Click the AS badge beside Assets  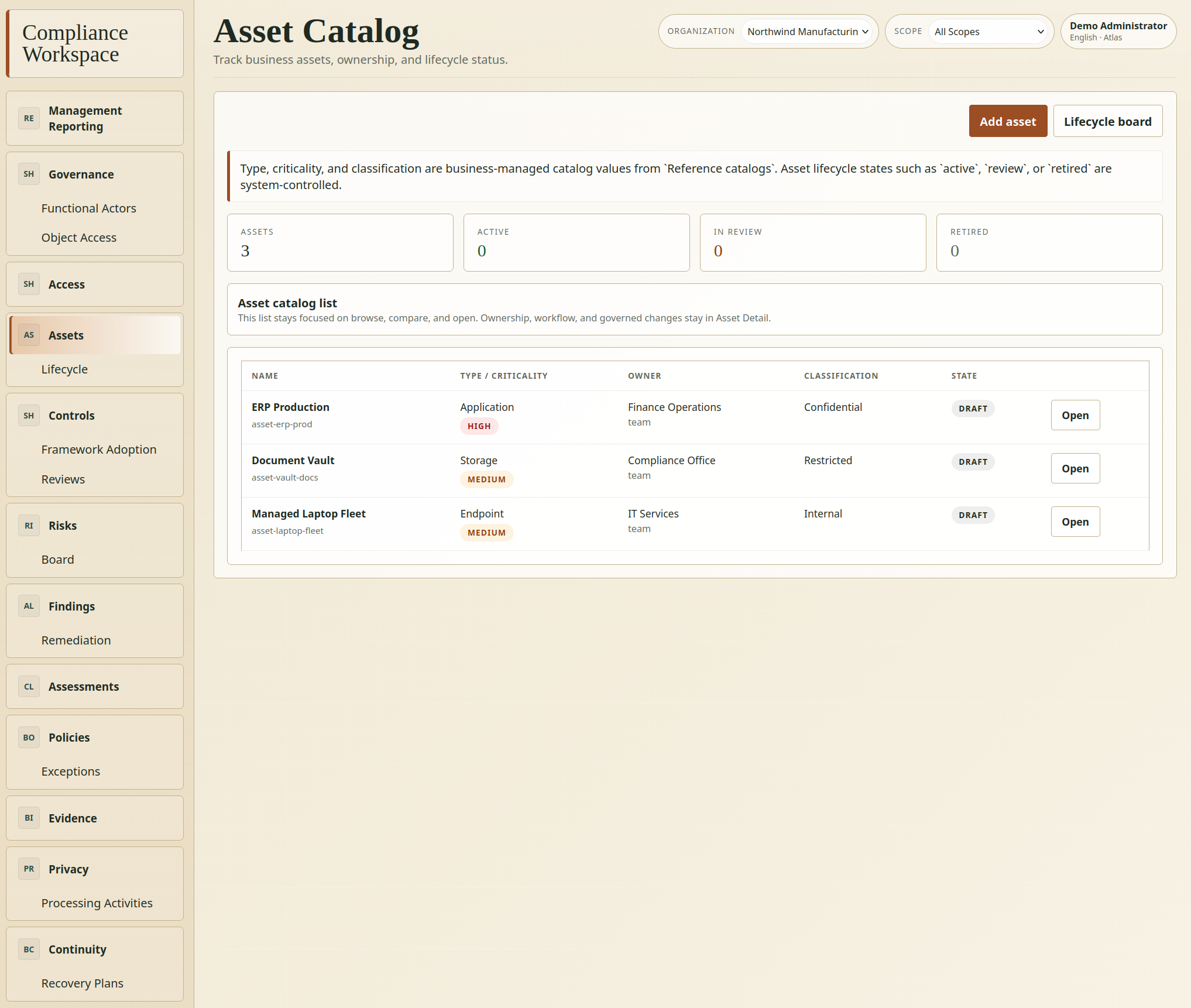click(x=29, y=335)
